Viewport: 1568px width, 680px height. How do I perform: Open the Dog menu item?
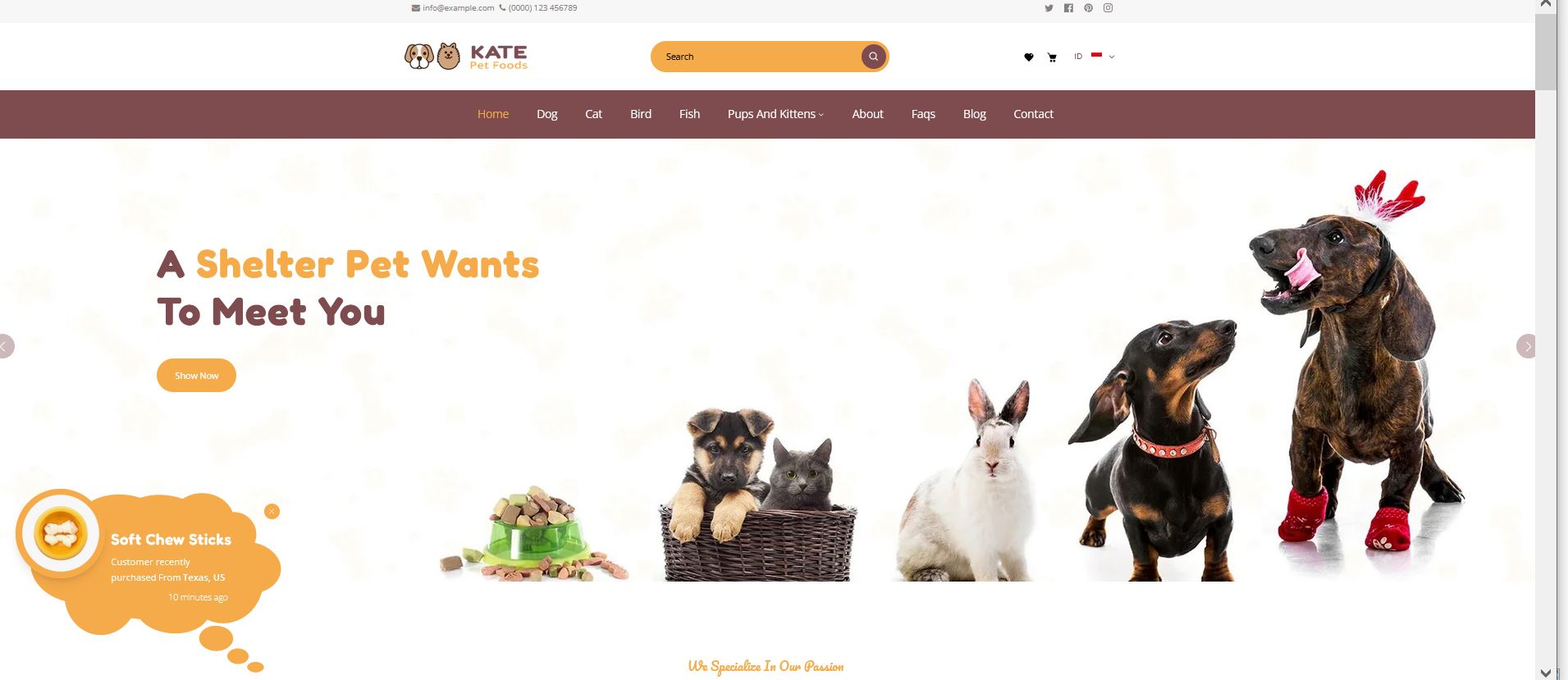[547, 114]
